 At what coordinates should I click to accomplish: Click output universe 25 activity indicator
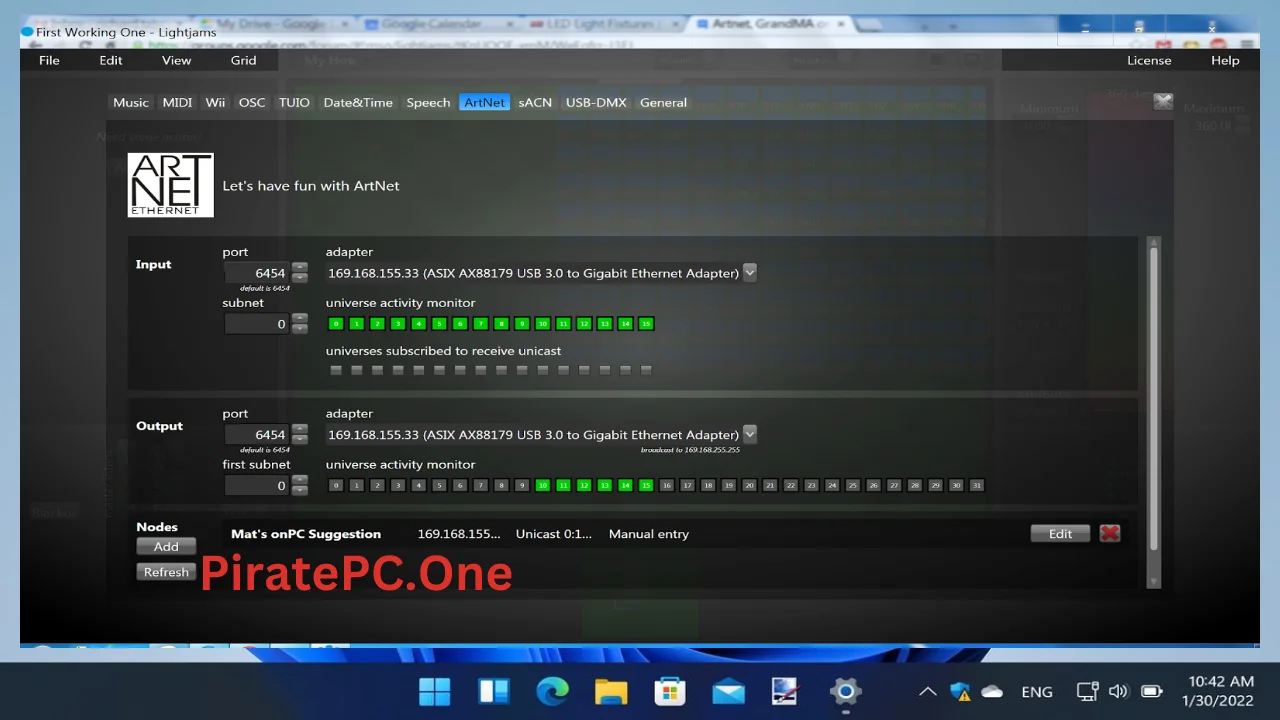click(x=853, y=486)
